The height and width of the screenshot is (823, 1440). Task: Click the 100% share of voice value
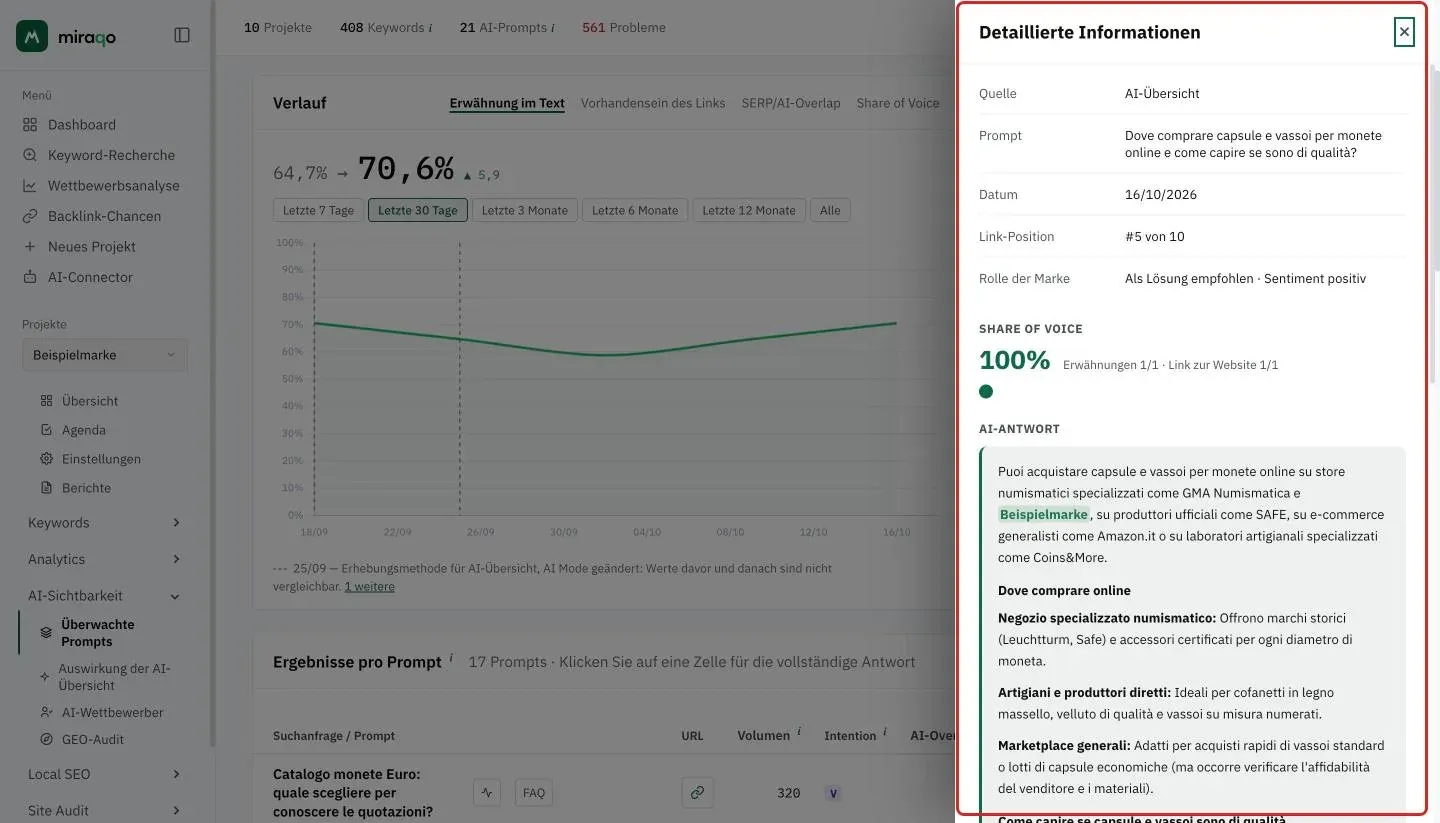pos(1014,361)
